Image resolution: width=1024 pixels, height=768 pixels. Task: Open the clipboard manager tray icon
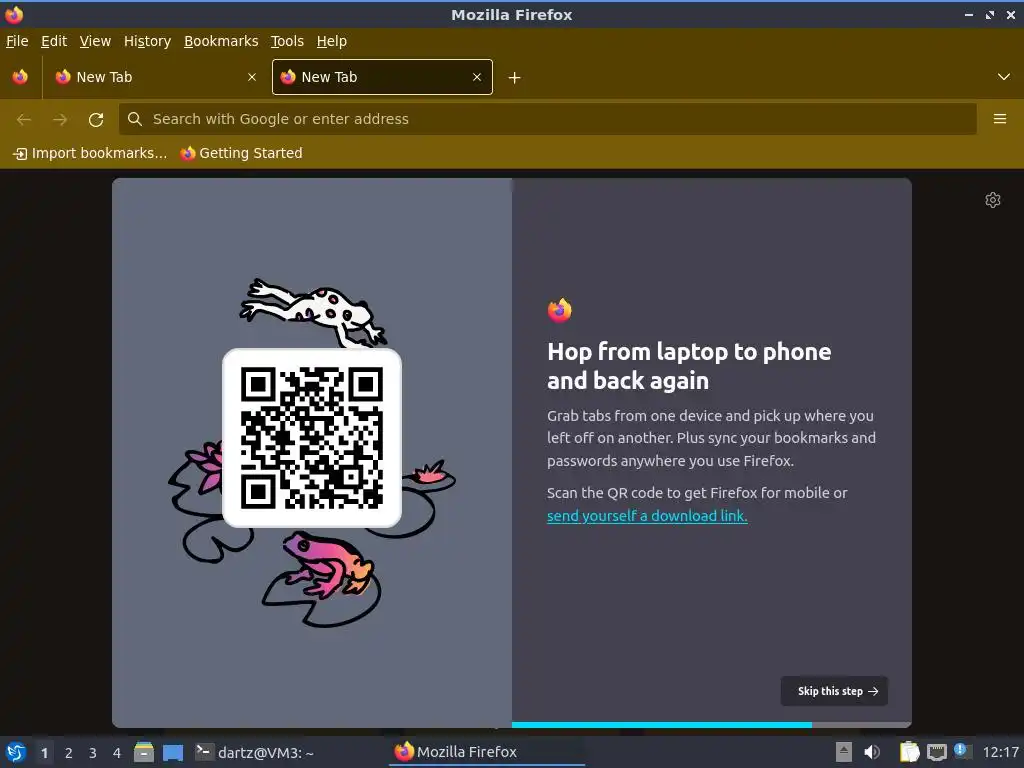[909, 752]
